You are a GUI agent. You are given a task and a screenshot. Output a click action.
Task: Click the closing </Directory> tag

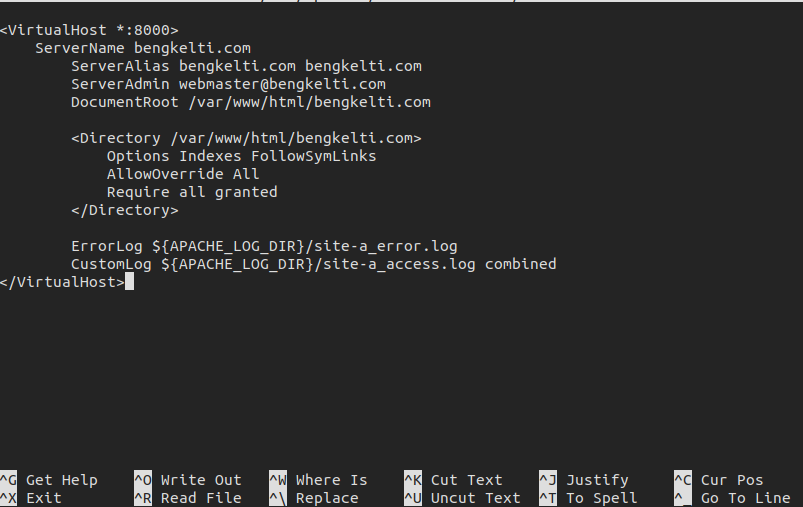point(125,210)
